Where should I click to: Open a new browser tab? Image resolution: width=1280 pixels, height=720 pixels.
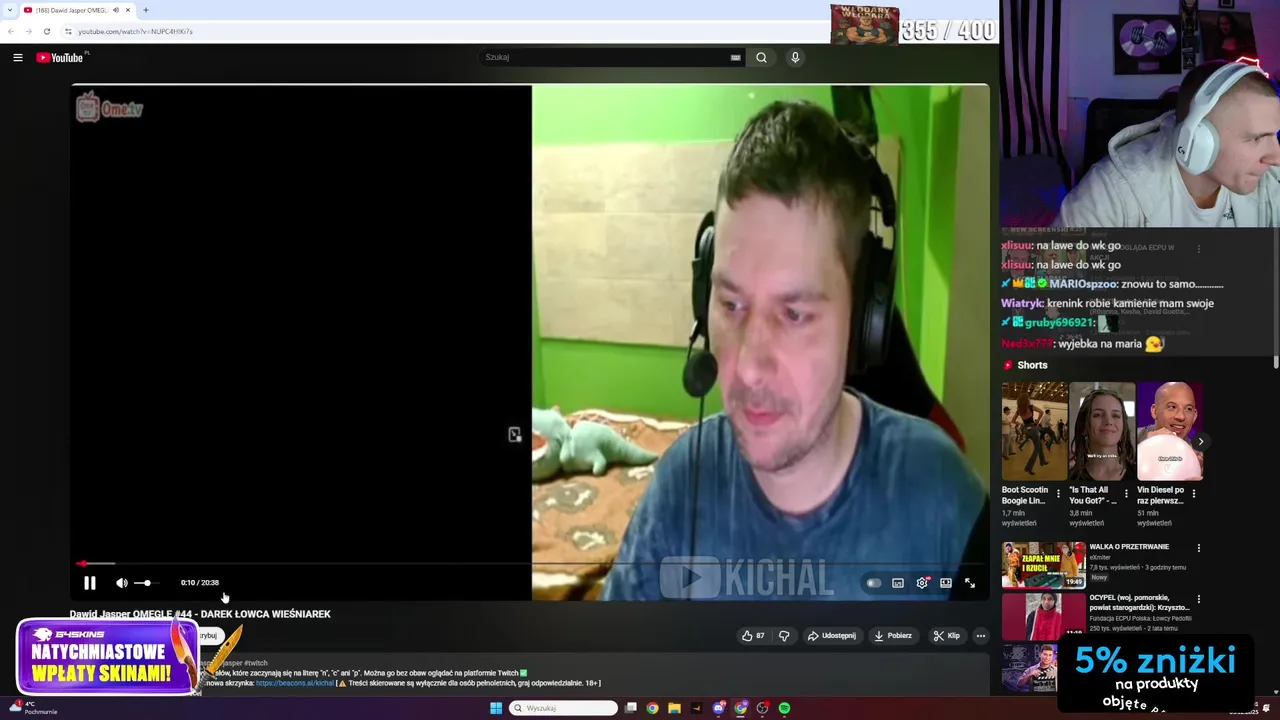click(x=146, y=10)
